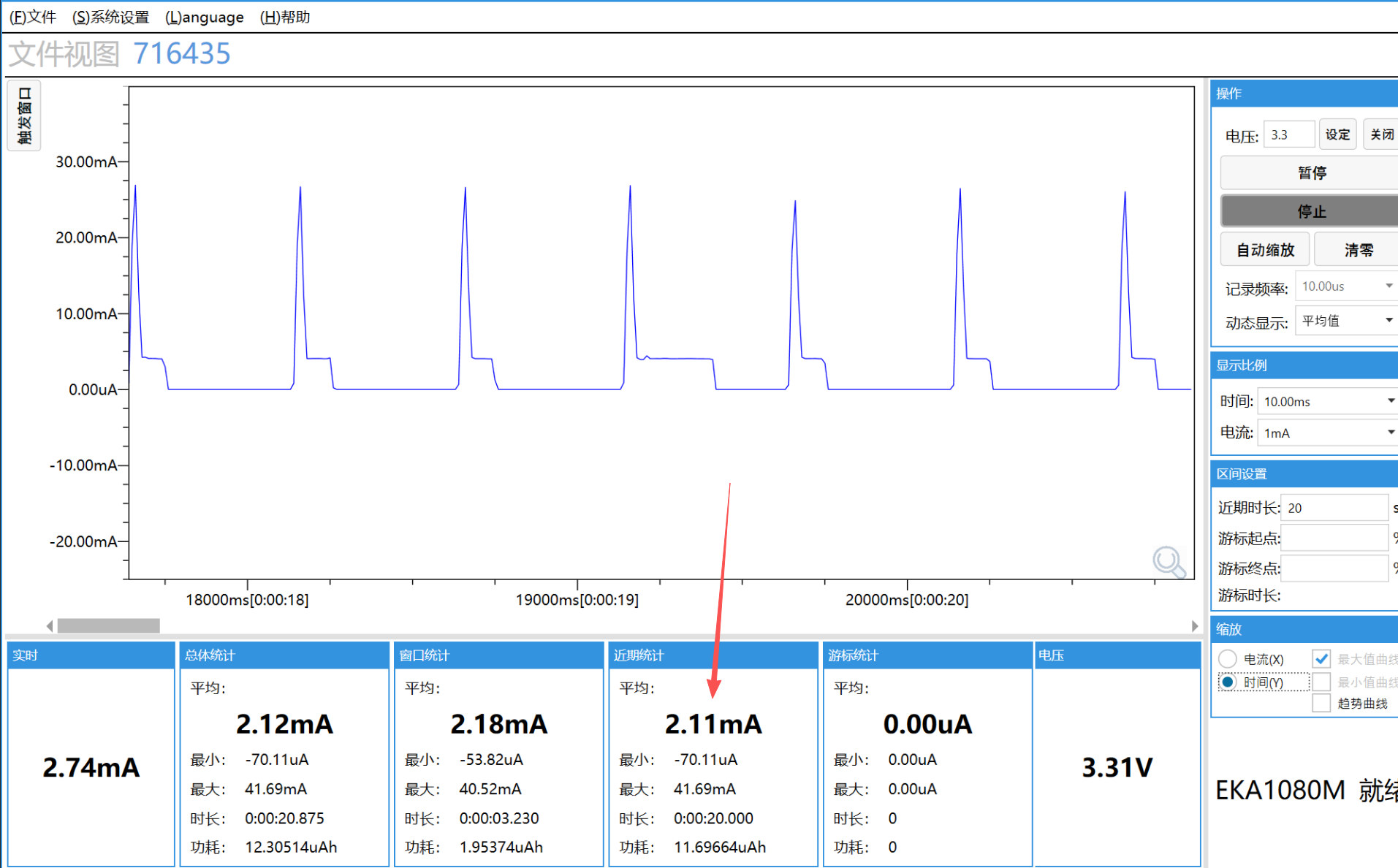
Task: Click the 游标终点 input field
Action: (1334, 568)
